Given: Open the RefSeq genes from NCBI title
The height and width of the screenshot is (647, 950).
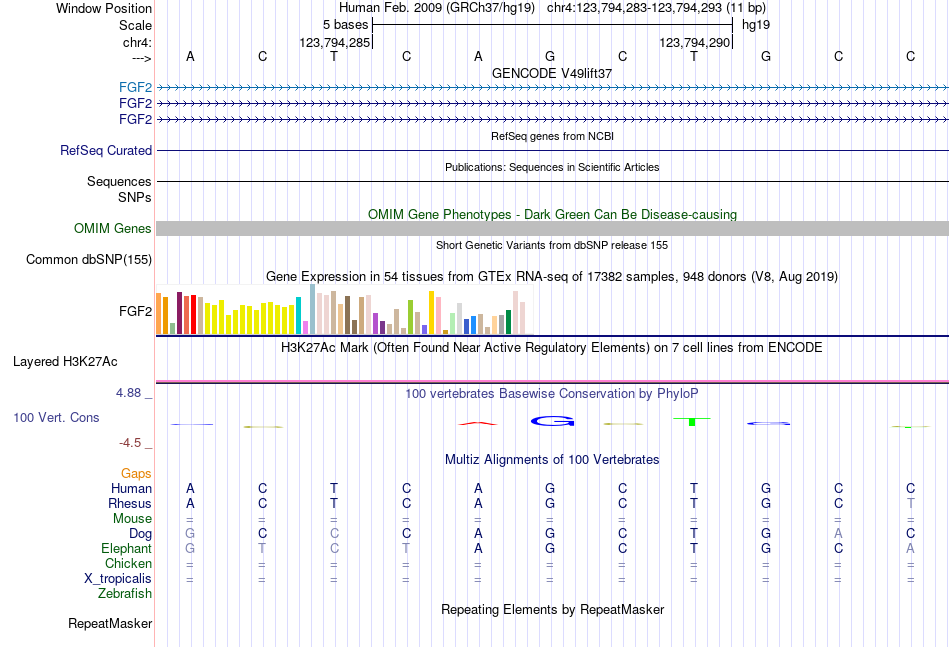Looking at the screenshot, I should (x=553, y=136).
